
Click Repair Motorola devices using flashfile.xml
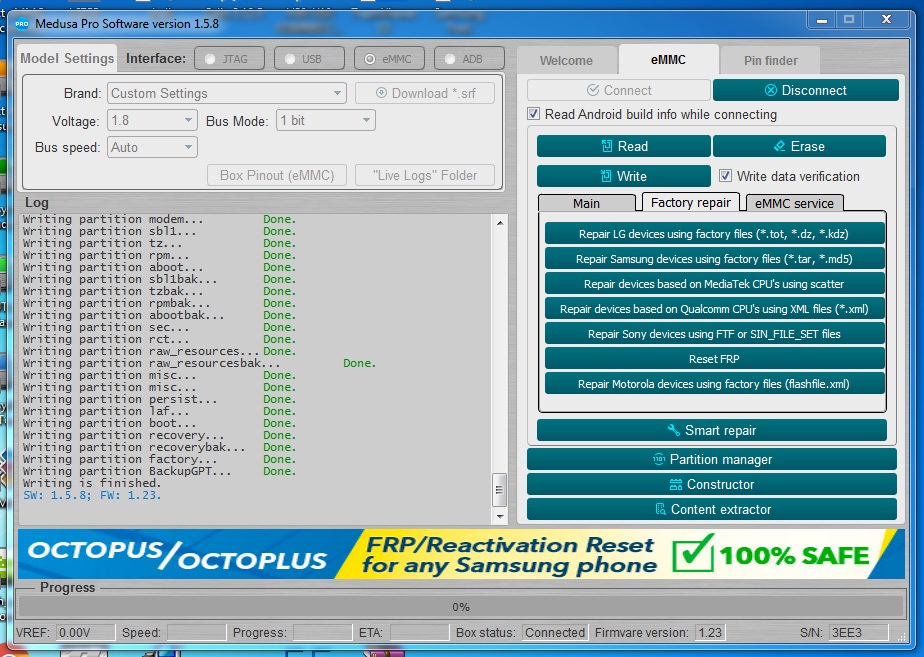pos(714,384)
